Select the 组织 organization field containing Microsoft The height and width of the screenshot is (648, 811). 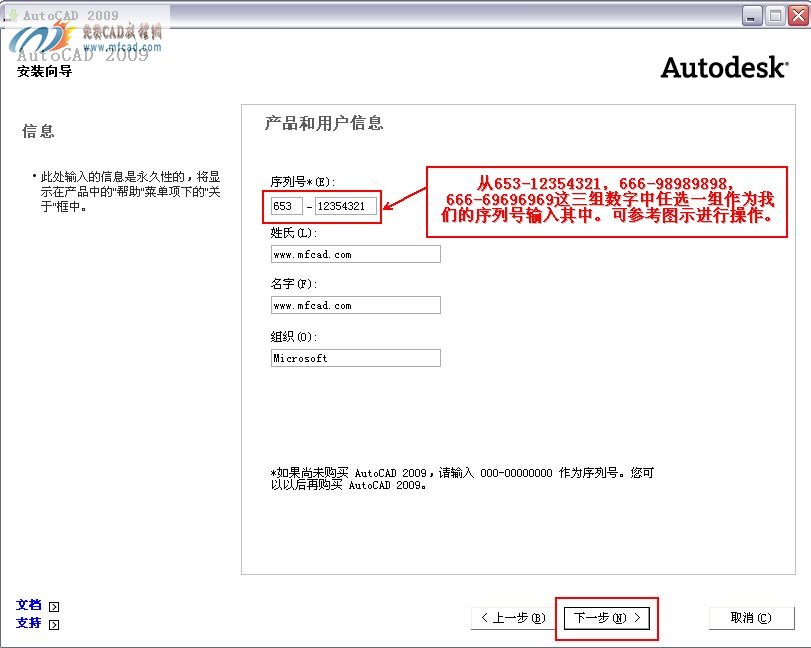tap(356, 358)
